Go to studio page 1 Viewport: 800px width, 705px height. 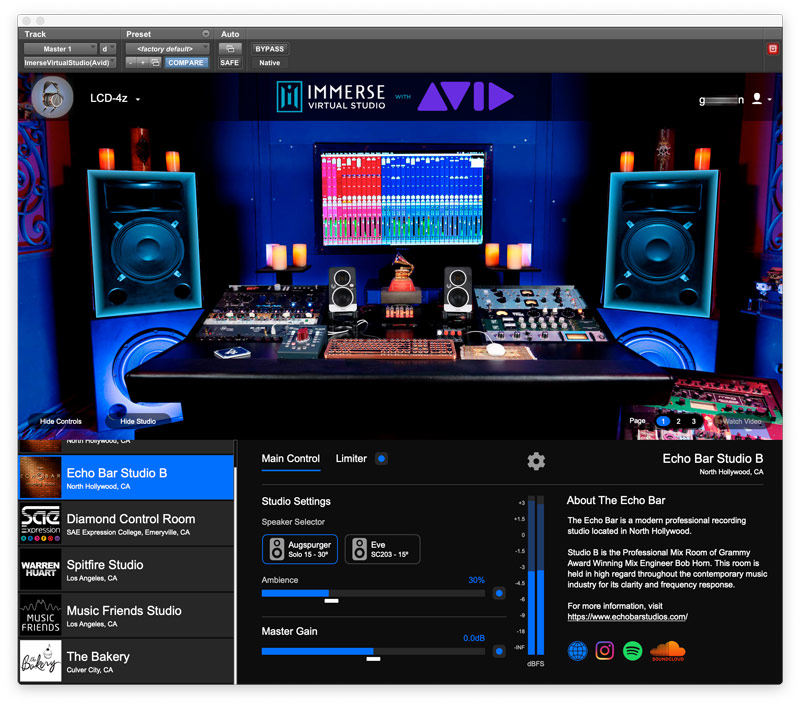click(x=663, y=421)
